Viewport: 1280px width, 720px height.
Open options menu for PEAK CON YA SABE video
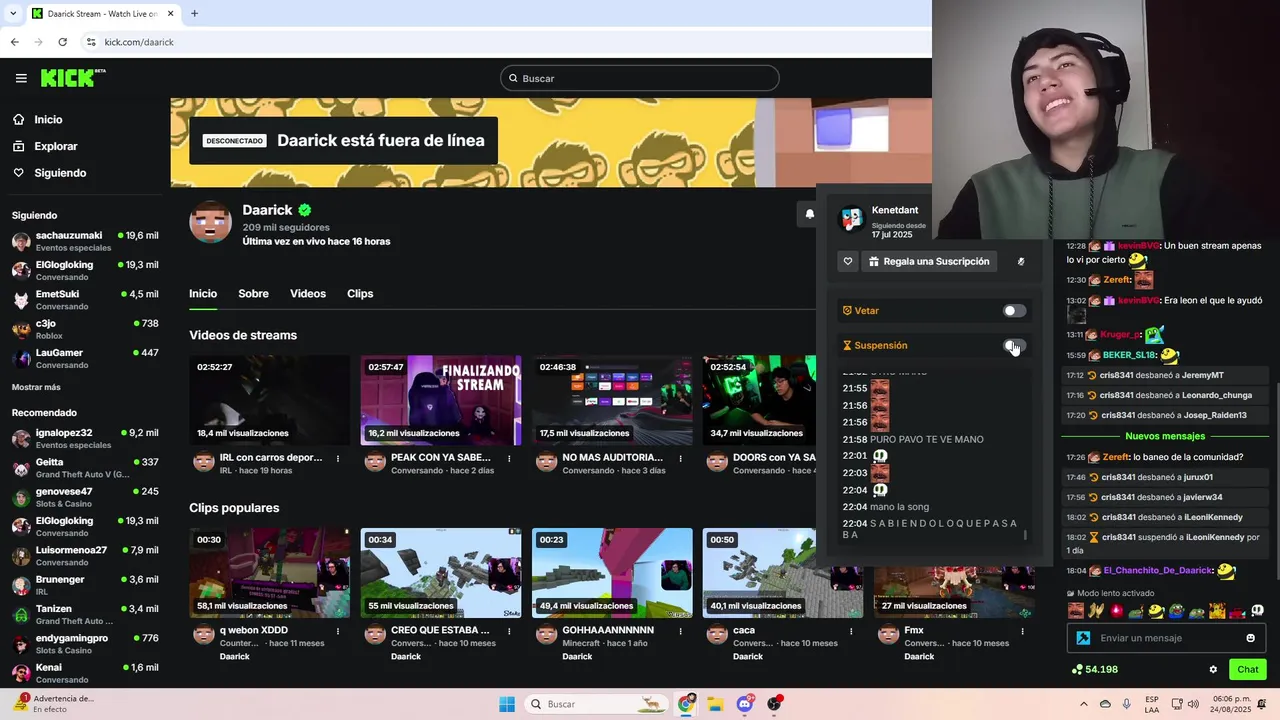tap(509, 459)
